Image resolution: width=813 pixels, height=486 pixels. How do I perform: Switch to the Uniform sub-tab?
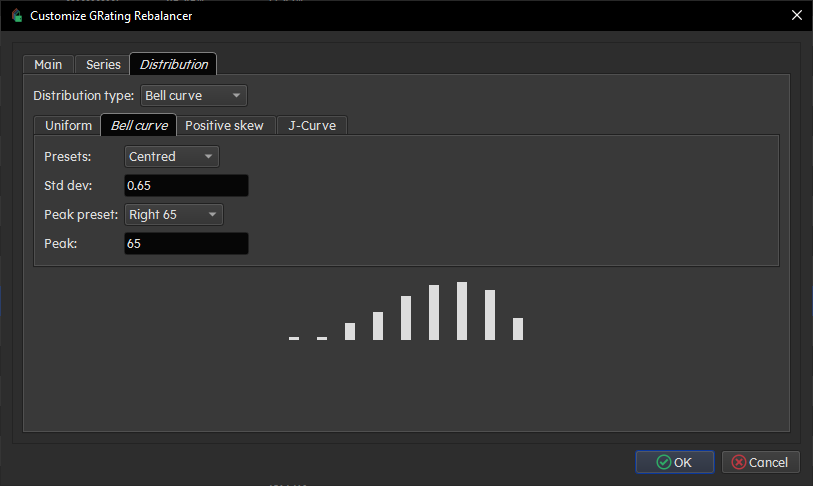click(x=68, y=126)
